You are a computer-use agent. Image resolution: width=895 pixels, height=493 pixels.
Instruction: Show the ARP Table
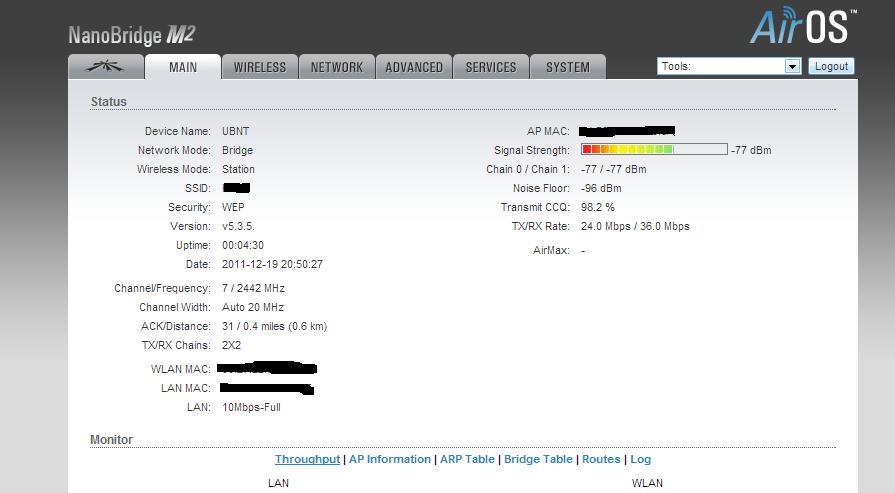467,459
